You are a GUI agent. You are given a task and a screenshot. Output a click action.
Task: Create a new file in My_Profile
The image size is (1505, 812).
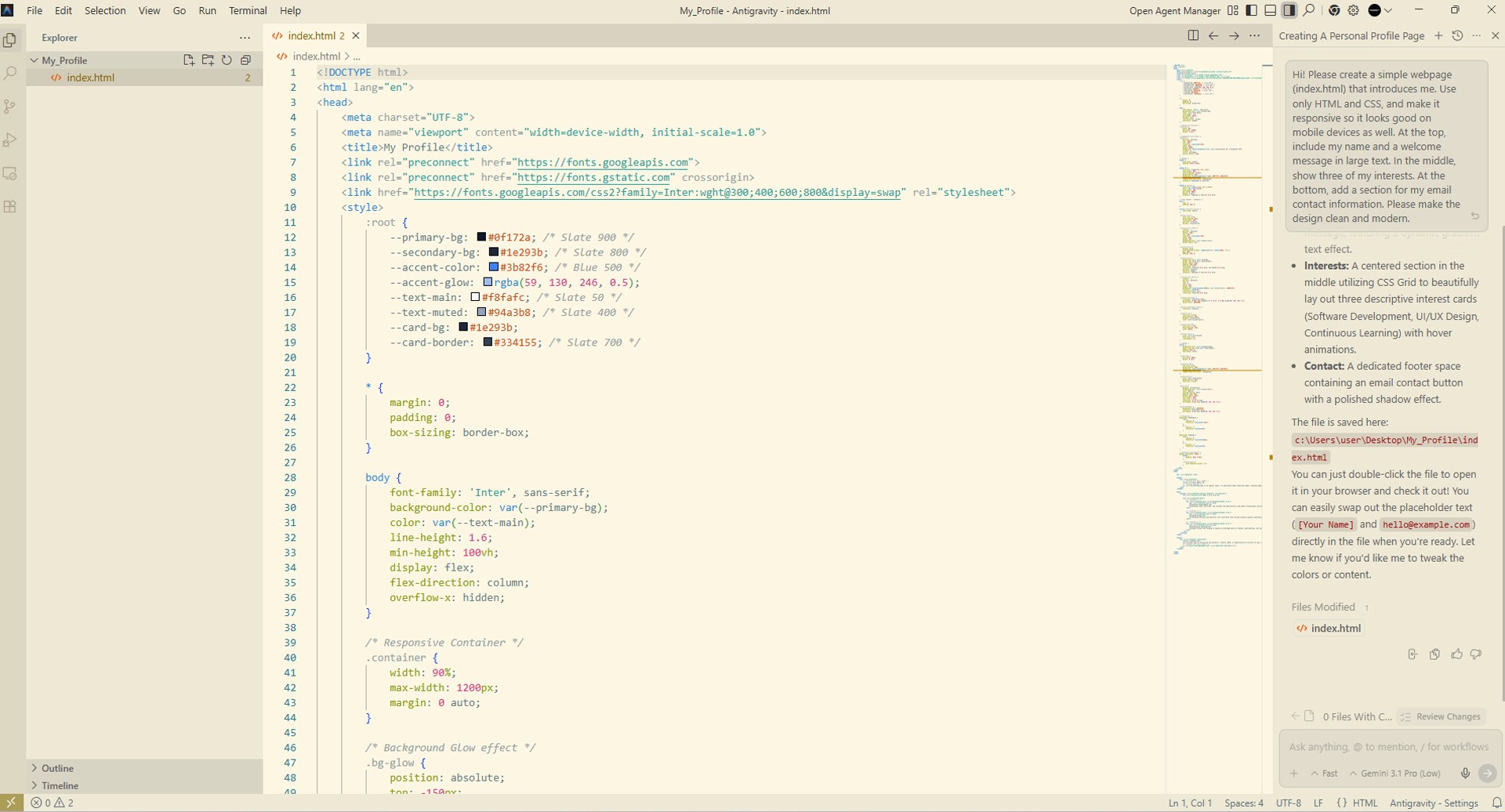(x=189, y=60)
